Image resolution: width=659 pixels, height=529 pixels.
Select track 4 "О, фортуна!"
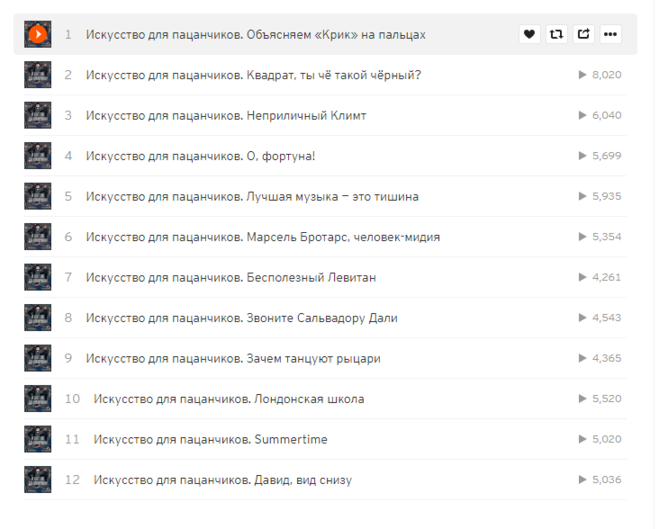(x=200, y=156)
